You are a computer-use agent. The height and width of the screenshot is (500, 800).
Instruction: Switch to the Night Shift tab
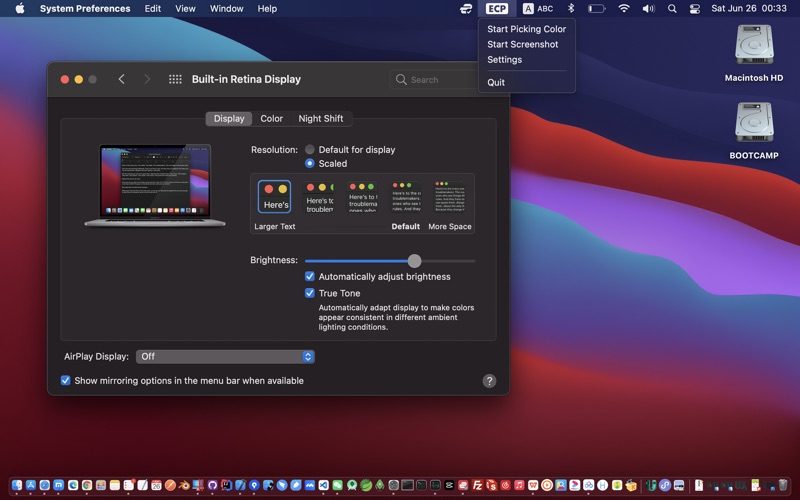pos(320,118)
